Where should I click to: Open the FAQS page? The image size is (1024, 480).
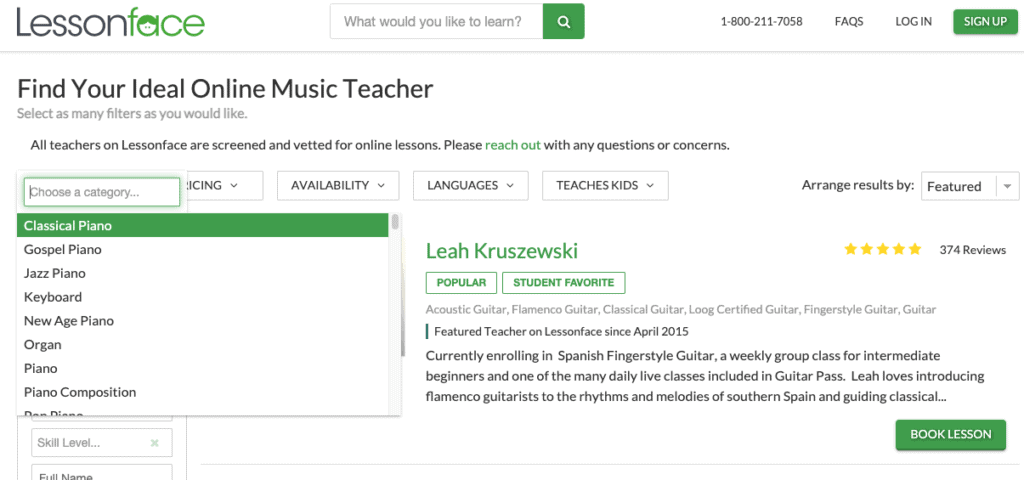(849, 22)
